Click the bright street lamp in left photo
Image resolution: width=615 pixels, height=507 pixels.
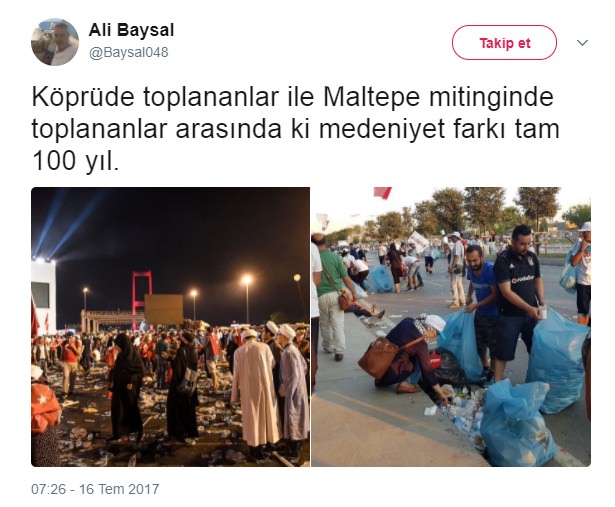click(247, 280)
